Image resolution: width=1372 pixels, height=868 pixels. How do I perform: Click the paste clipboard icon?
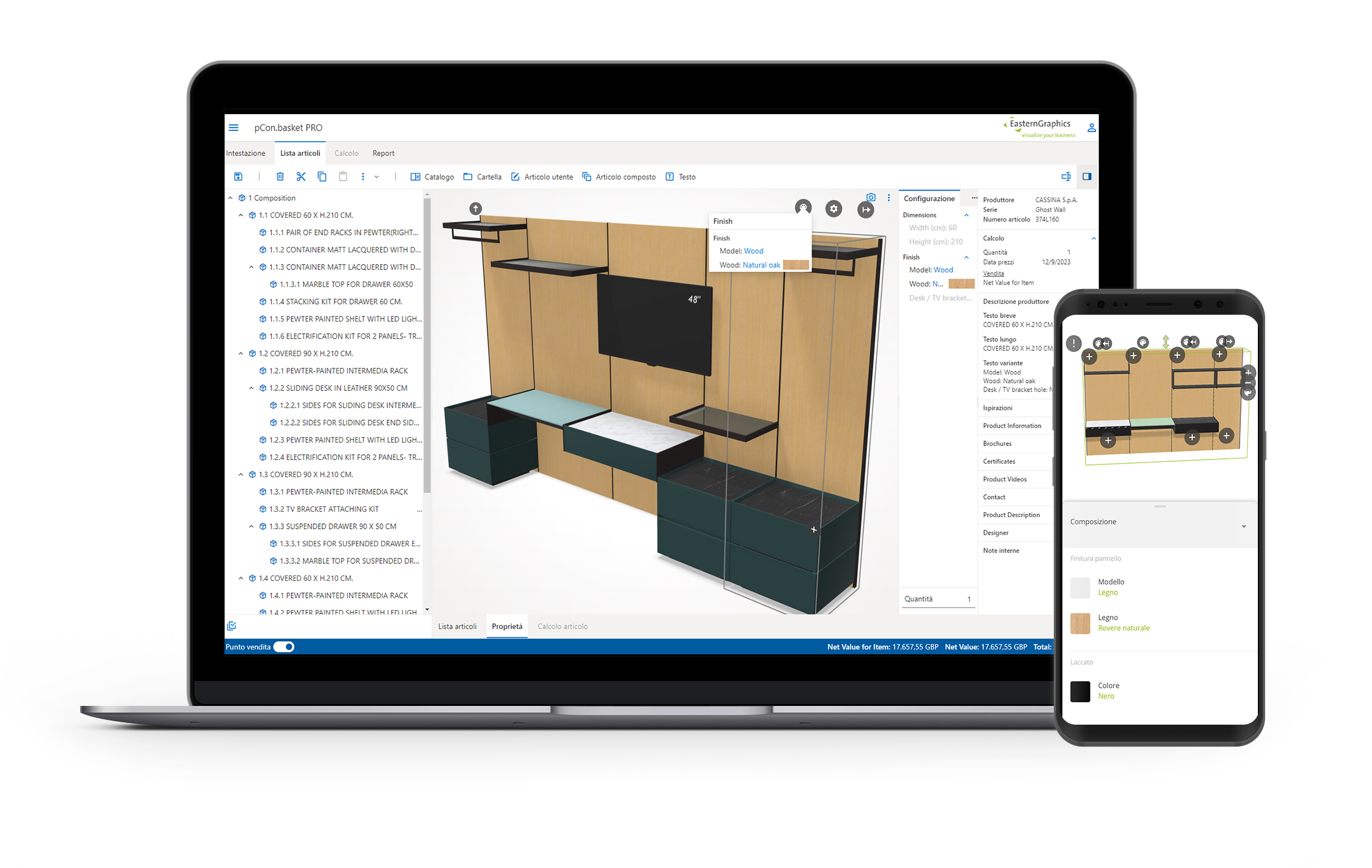click(x=343, y=177)
